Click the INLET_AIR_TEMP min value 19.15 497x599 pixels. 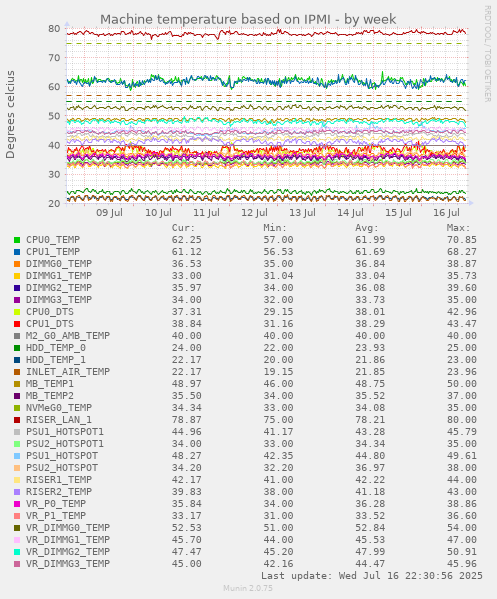tap(278, 372)
